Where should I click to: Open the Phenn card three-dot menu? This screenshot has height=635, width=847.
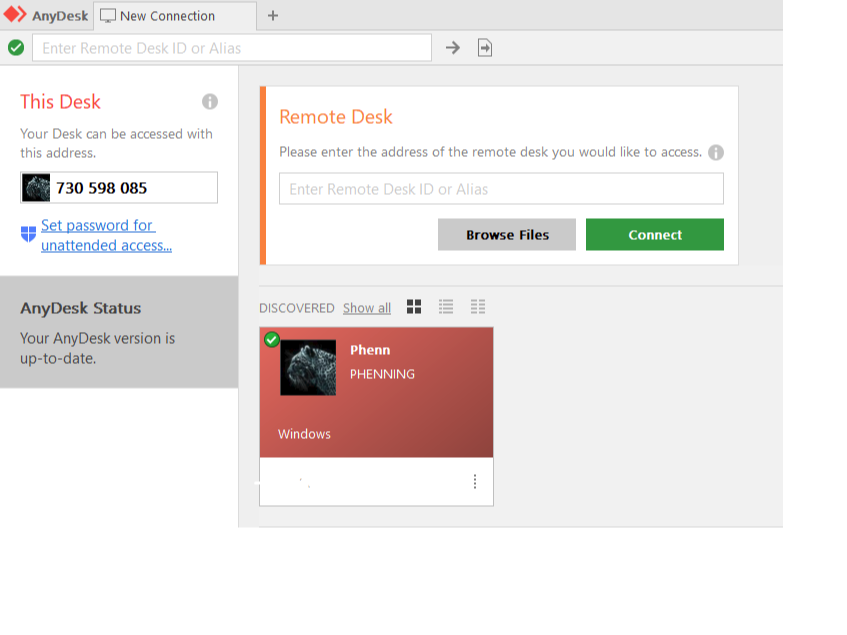point(475,482)
